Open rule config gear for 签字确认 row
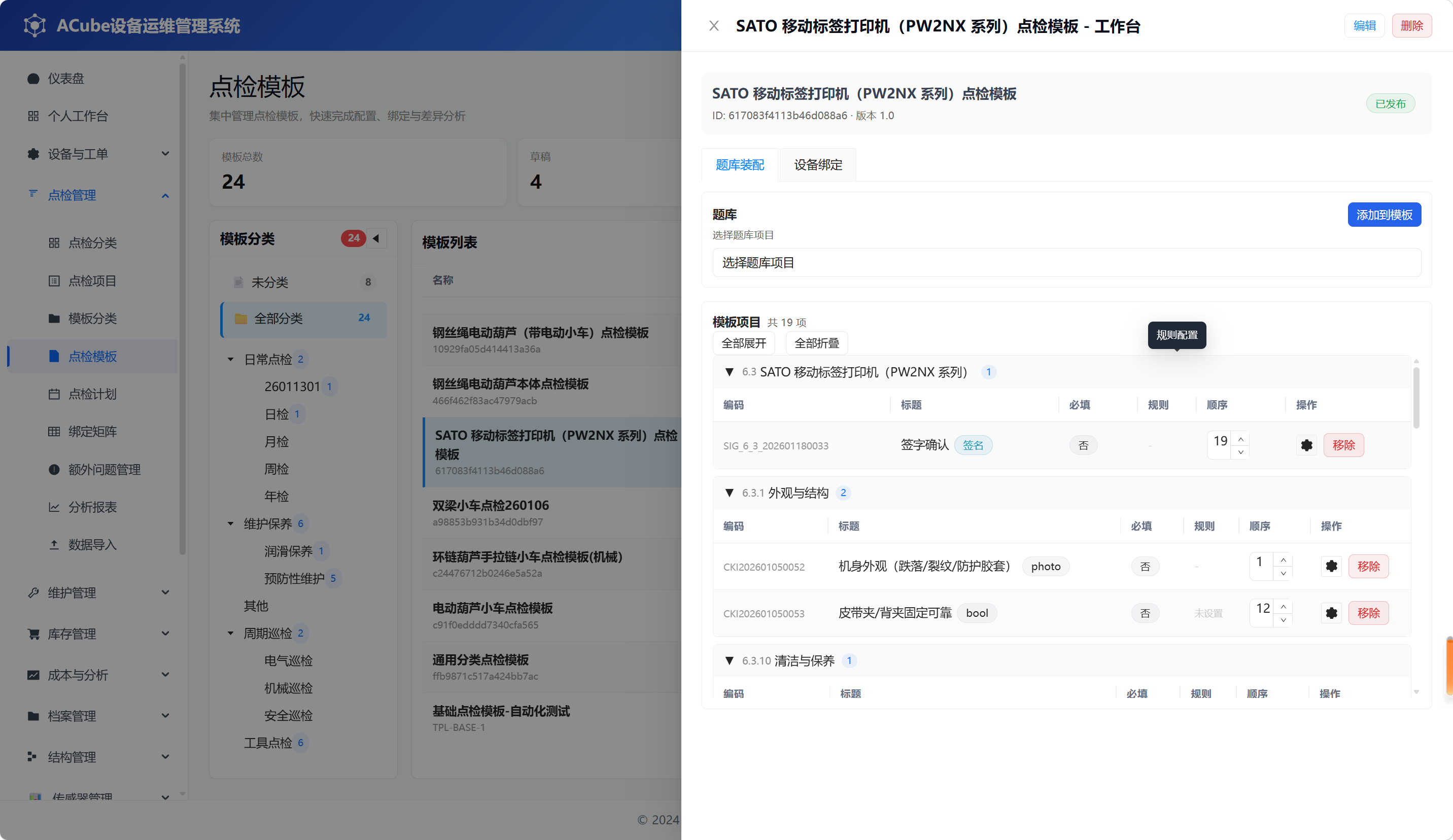1453x840 pixels. click(x=1306, y=445)
